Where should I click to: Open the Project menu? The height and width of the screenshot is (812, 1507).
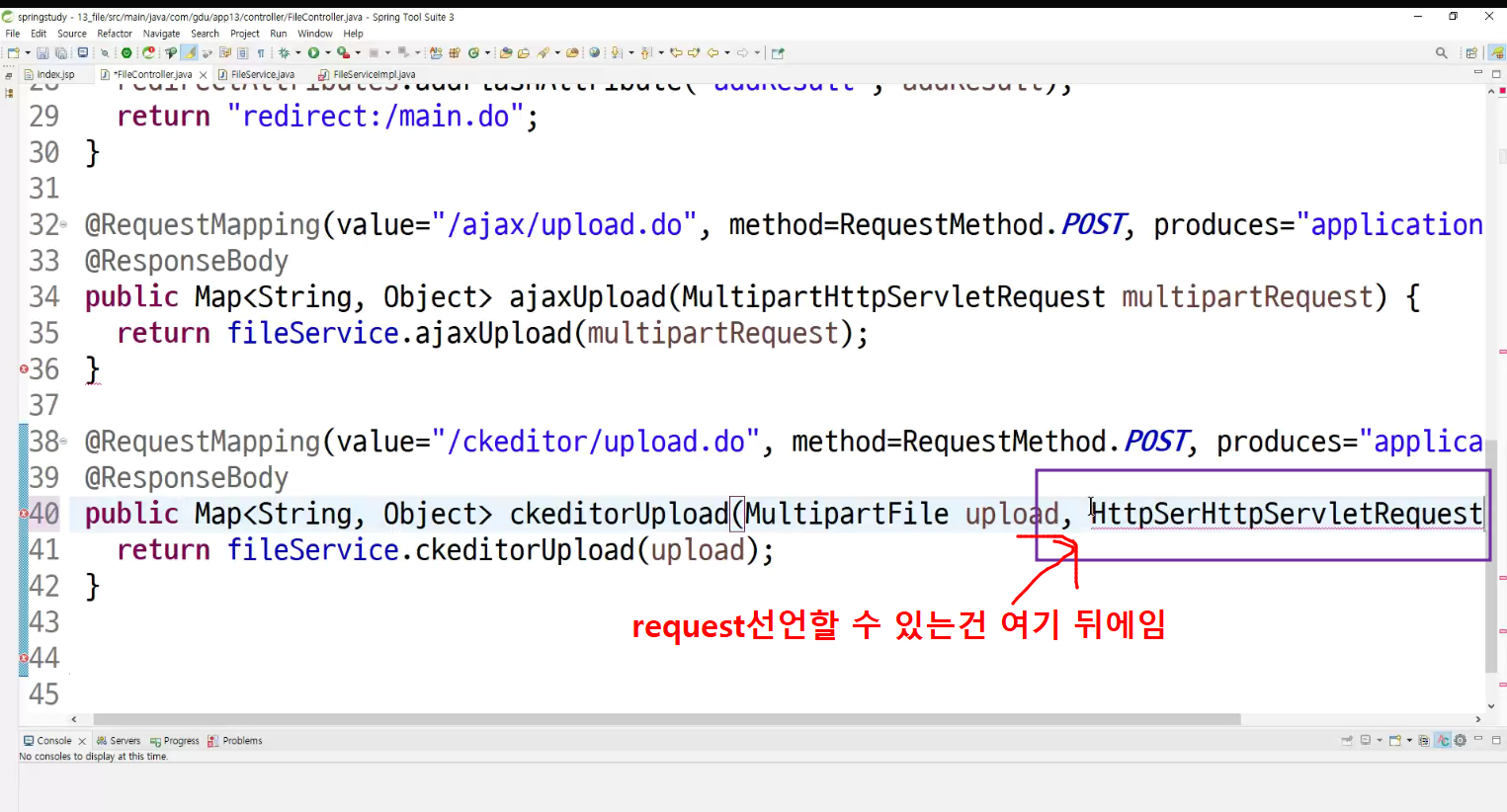click(x=245, y=34)
